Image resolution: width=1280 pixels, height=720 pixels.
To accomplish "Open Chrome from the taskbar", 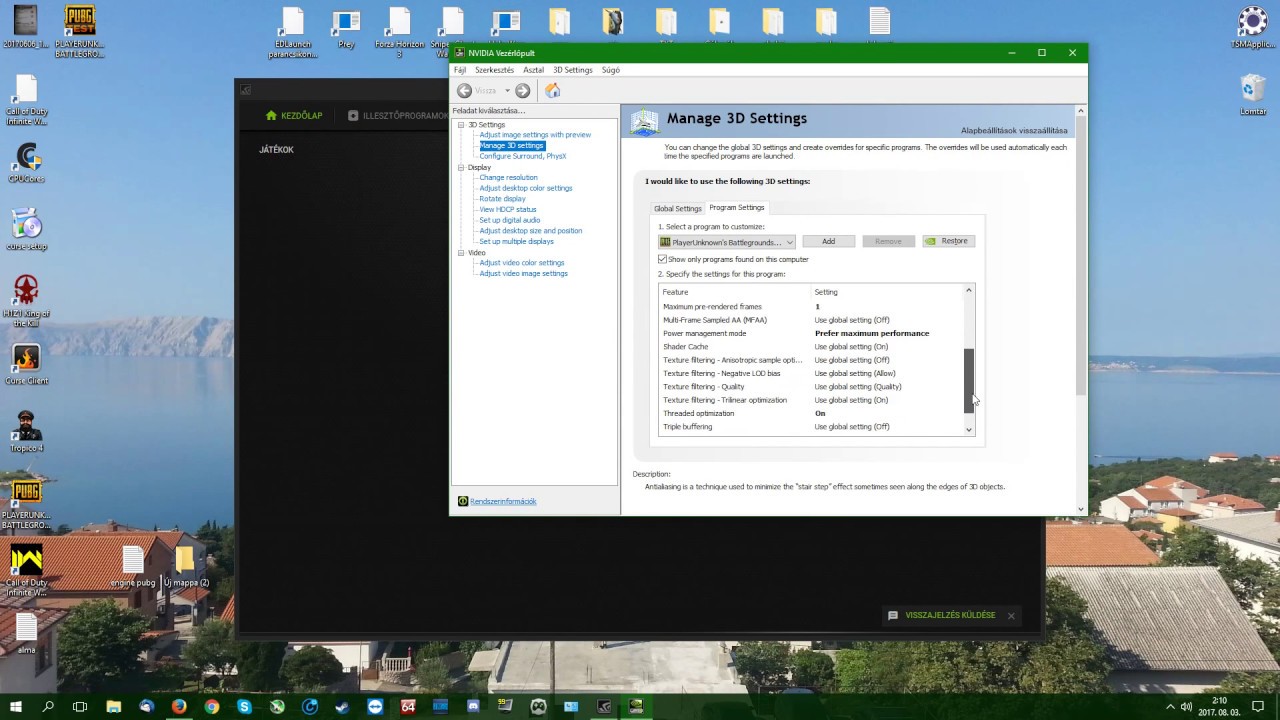I will point(212,706).
